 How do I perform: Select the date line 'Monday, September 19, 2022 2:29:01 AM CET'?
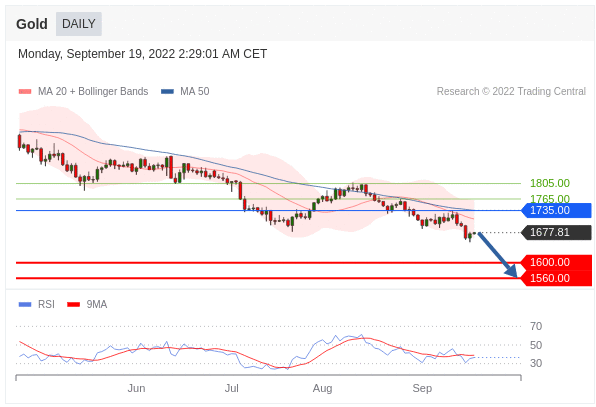coord(143,54)
